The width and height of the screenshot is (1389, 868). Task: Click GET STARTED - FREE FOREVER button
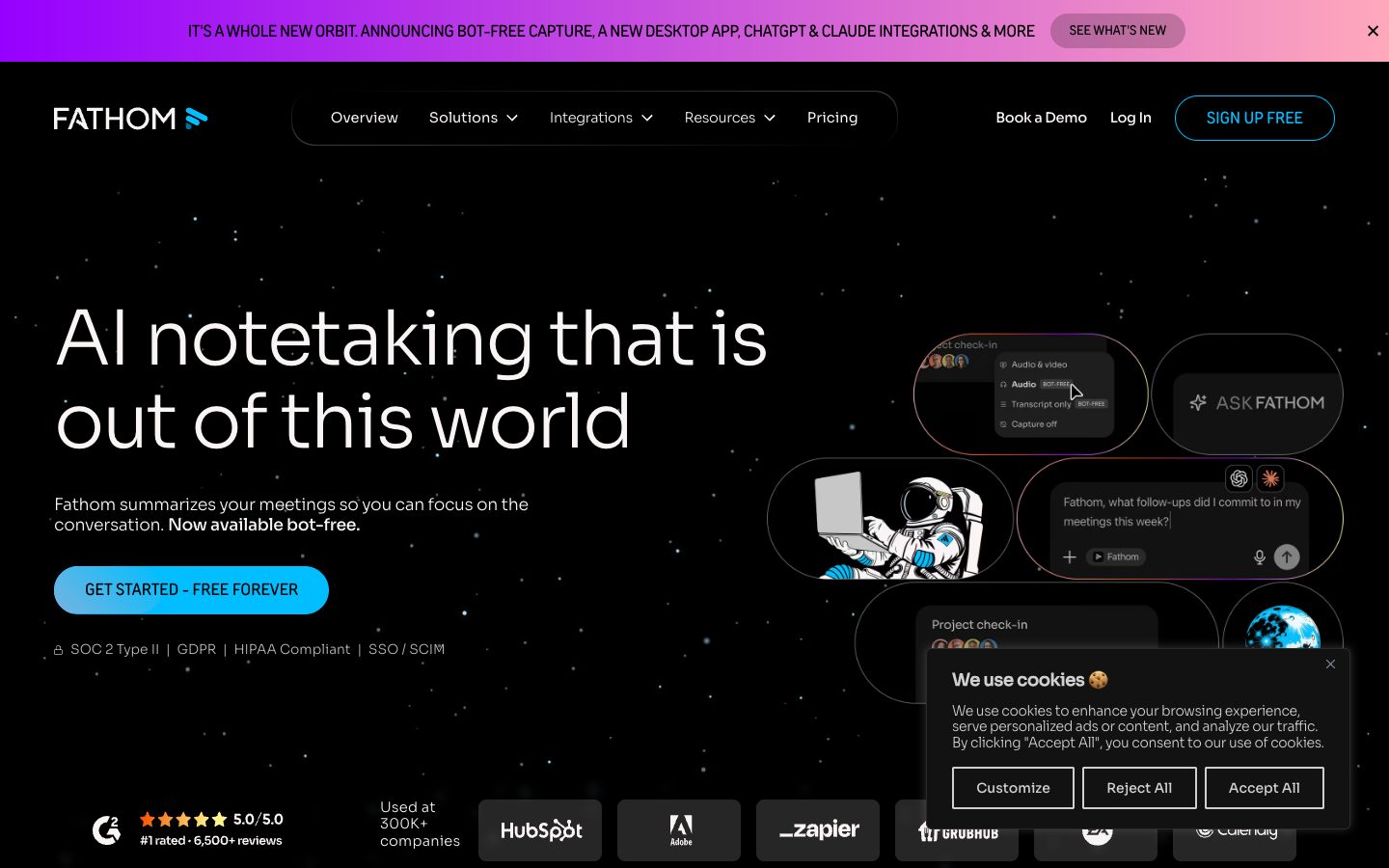[191, 590]
